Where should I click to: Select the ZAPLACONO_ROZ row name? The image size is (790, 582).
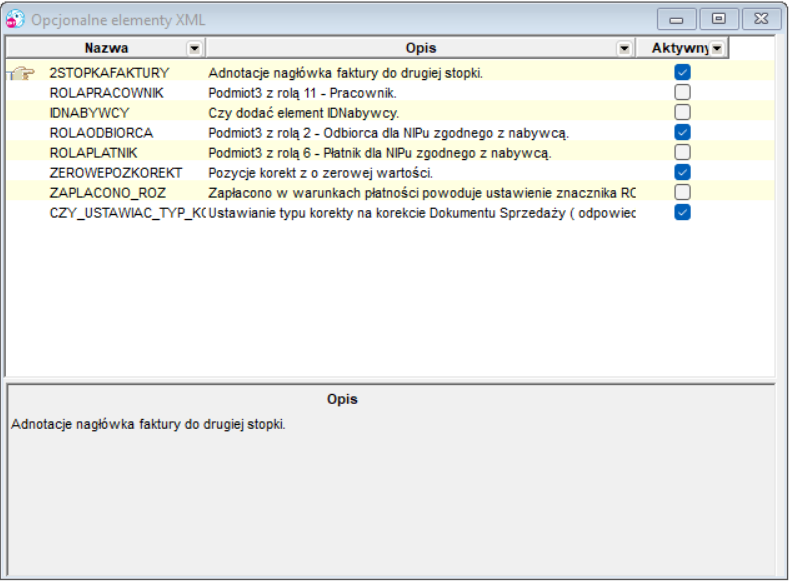[107, 193]
